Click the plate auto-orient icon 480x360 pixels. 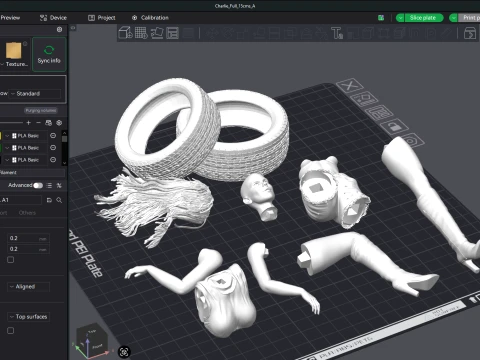tap(364, 99)
